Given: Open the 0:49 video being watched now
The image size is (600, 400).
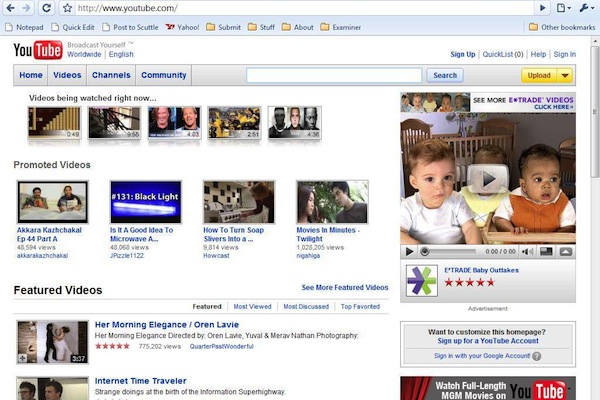Looking at the screenshot, I should pos(54,122).
